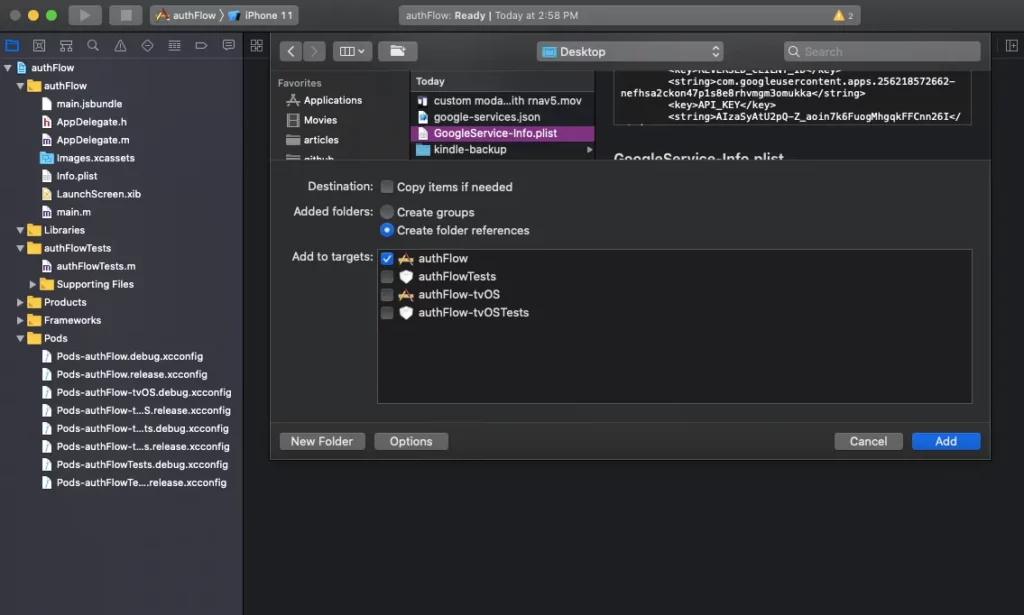1024x615 pixels.
Task: Open the Issue navigator warning icon
Action: (x=120, y=45)
